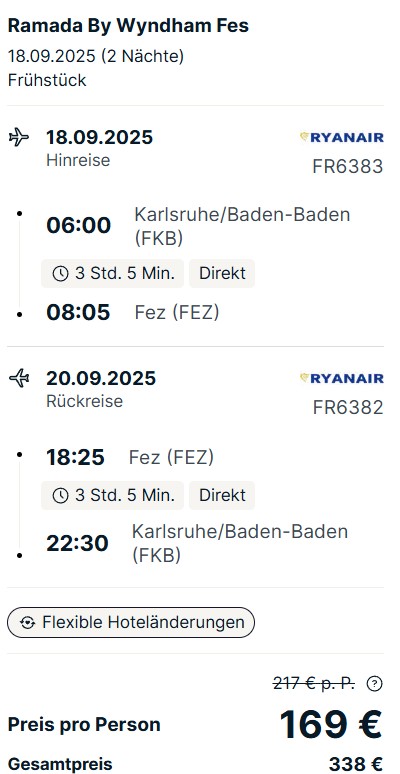This screenshot has height=774, width=400.
Task: Click the 06:00 departure time
Action: pyautogui.click(x=79, y=226)
